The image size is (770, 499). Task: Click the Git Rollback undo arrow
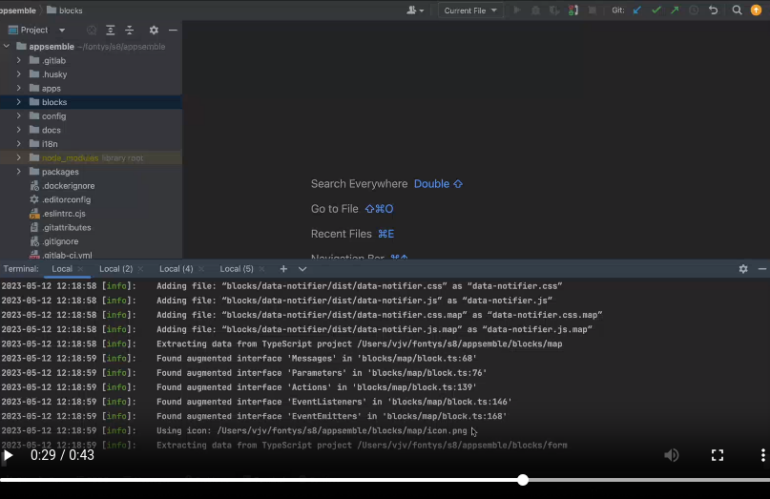tap(713, 10)
